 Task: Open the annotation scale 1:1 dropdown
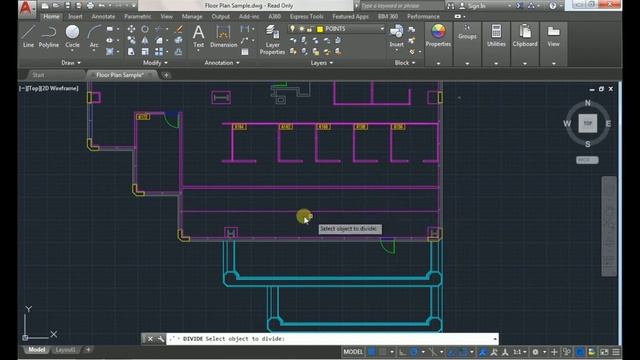[x=519, y=352]
